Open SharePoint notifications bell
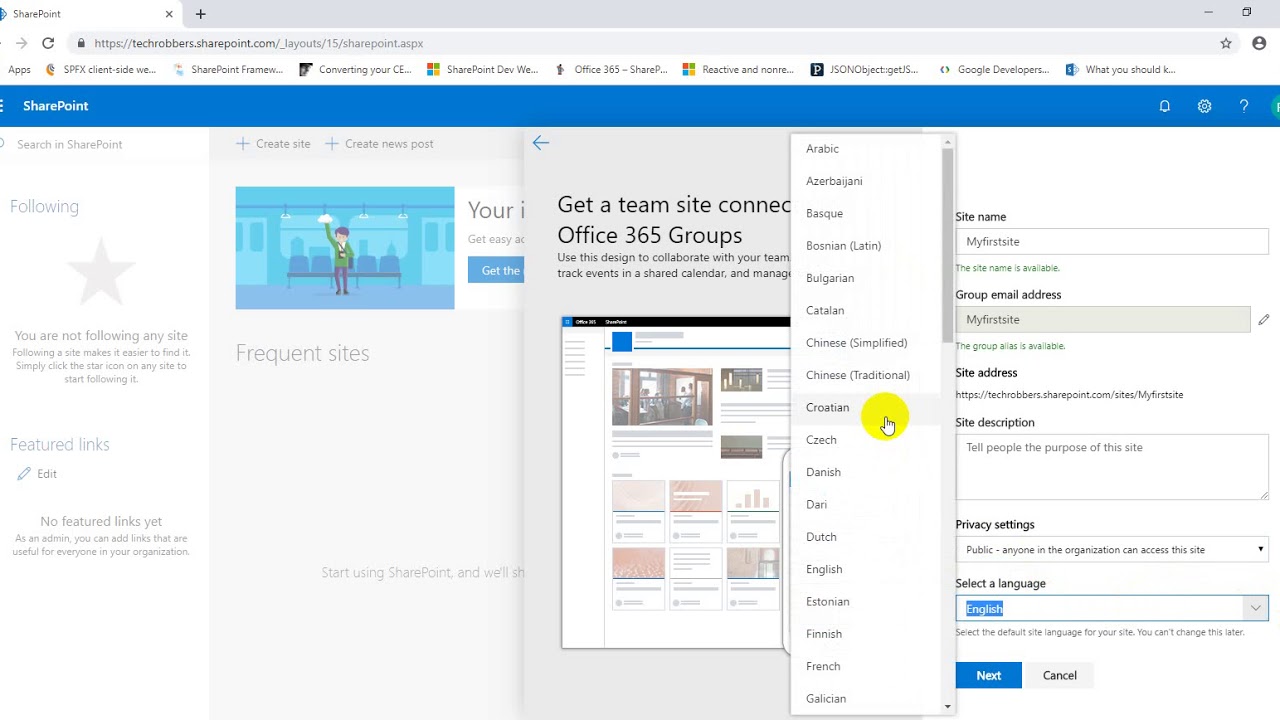 (x=1165, y=106)
